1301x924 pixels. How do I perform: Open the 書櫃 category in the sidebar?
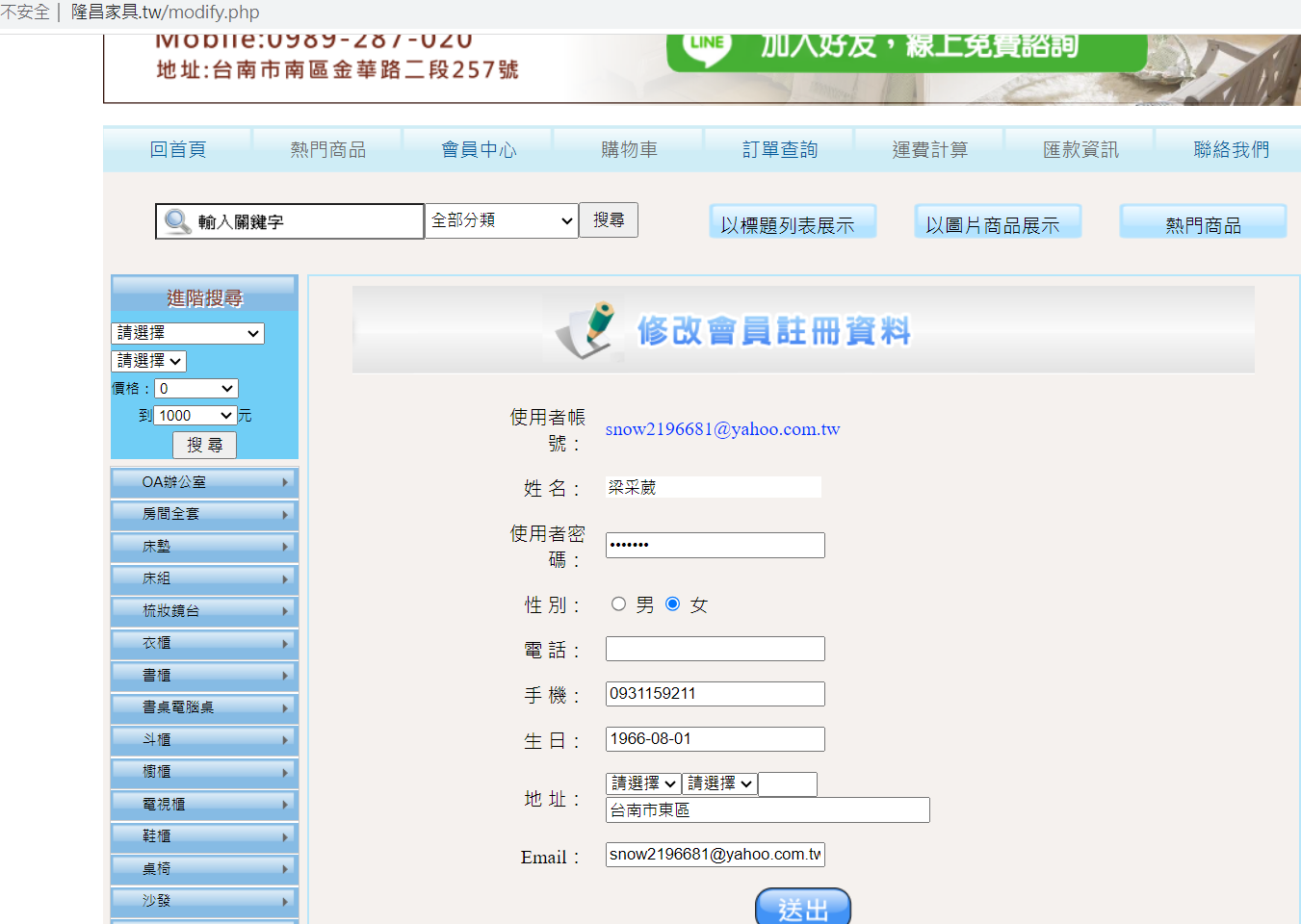point(204,676)
